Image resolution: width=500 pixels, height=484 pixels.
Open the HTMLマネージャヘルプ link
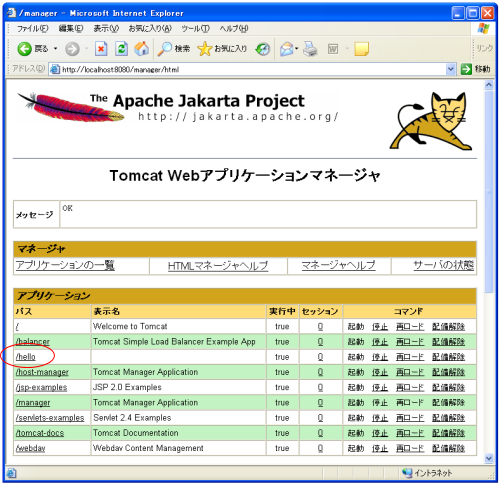pos(218,266)
